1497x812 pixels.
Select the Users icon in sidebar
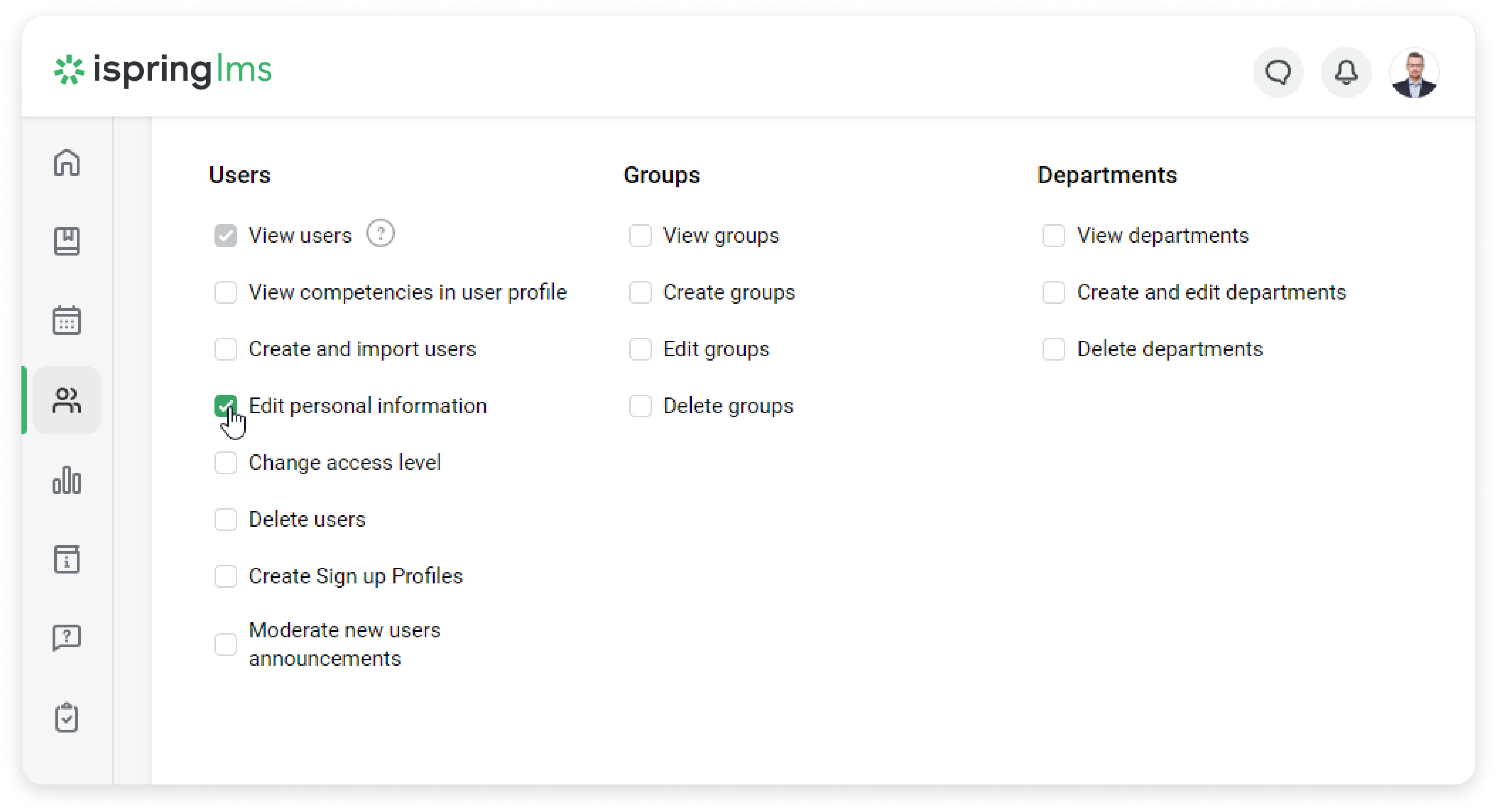(67, 400)
